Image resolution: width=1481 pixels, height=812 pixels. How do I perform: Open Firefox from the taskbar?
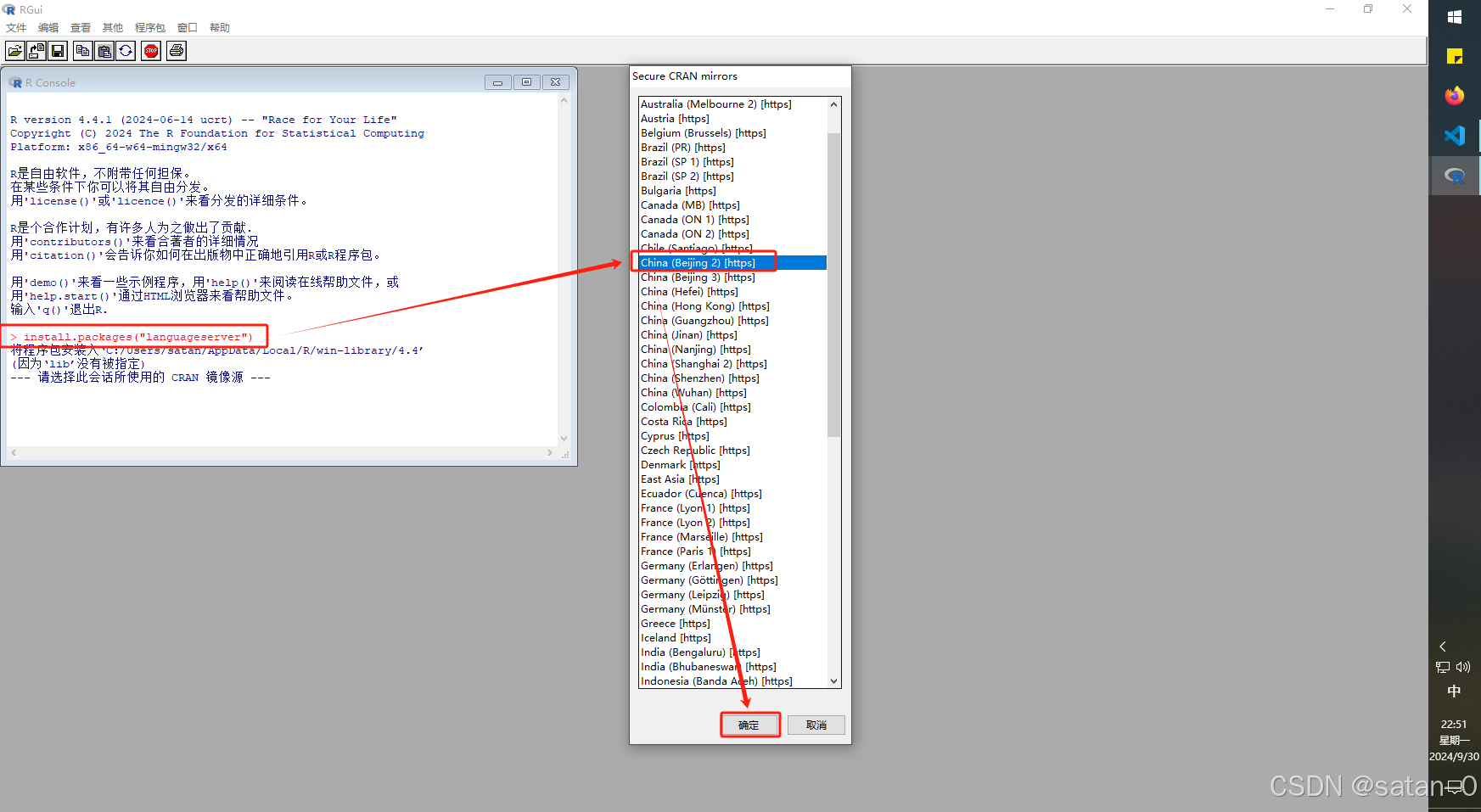tap(1455, 96)
